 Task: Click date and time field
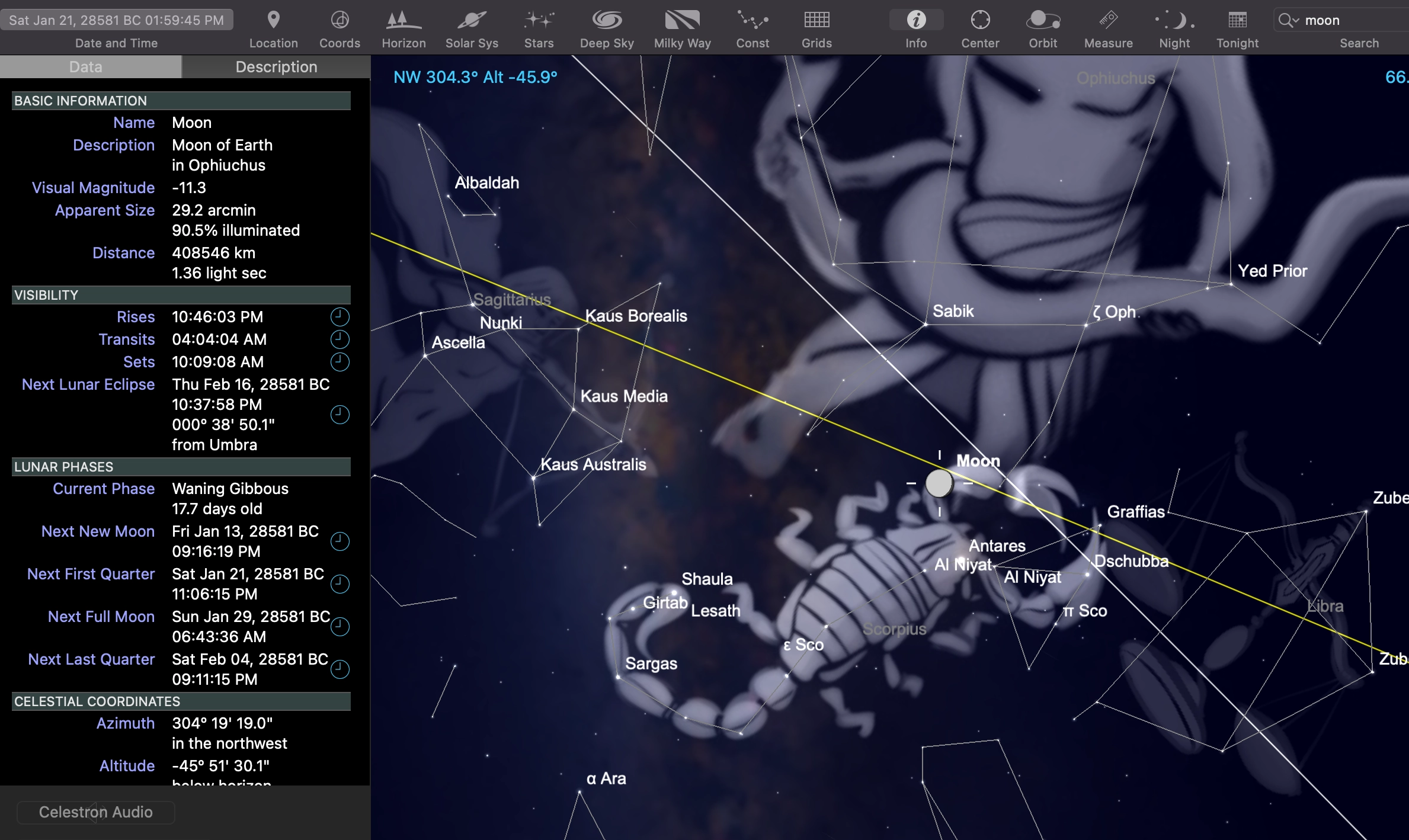(117, 20)
